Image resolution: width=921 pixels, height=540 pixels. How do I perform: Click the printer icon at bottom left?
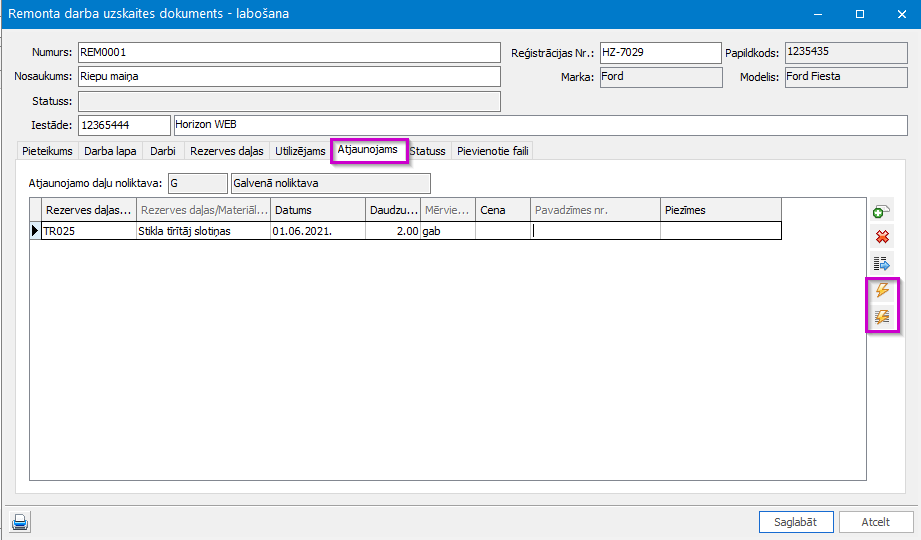[x=20, y=522]
